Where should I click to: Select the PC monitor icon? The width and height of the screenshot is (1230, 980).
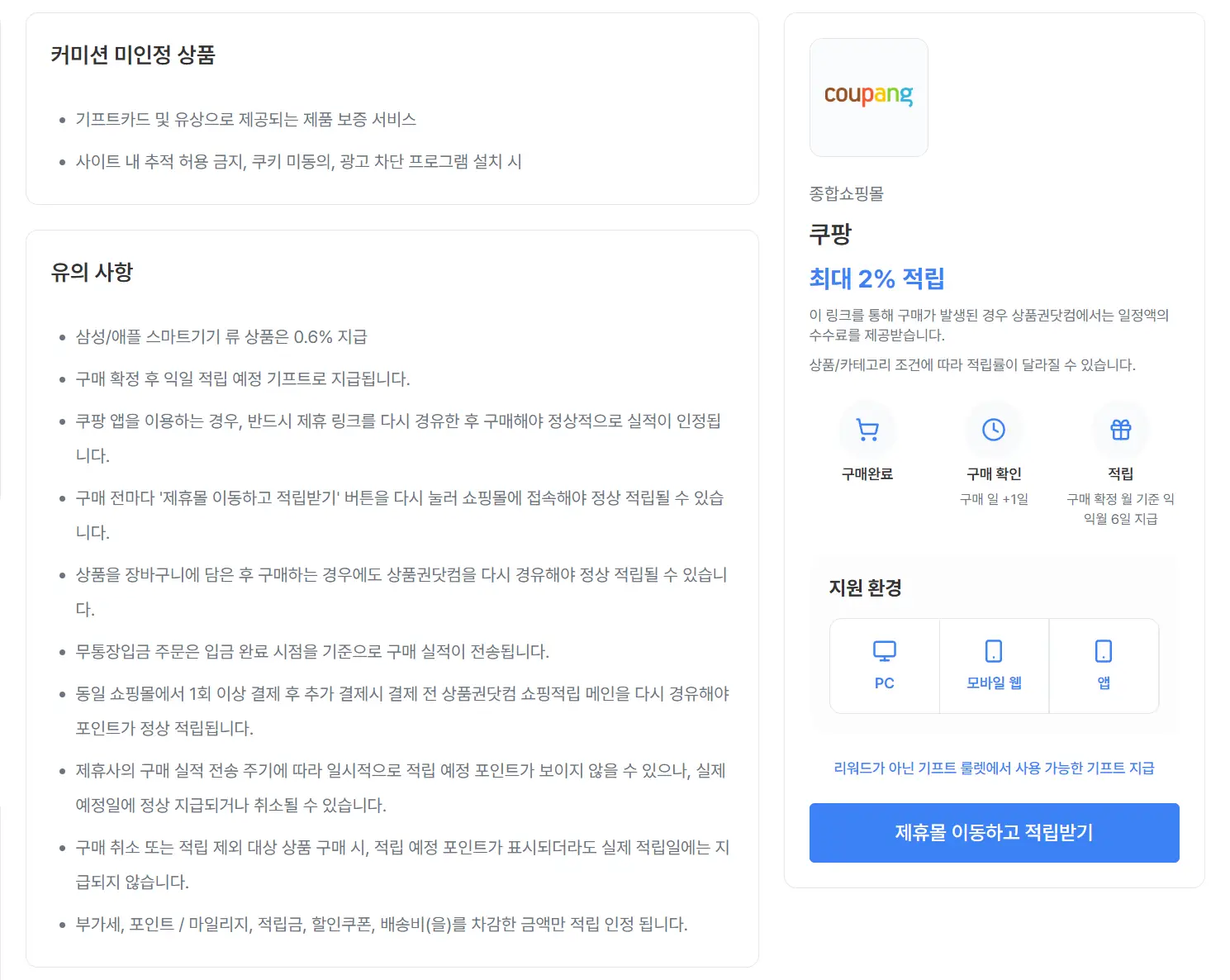coord(885,651)
